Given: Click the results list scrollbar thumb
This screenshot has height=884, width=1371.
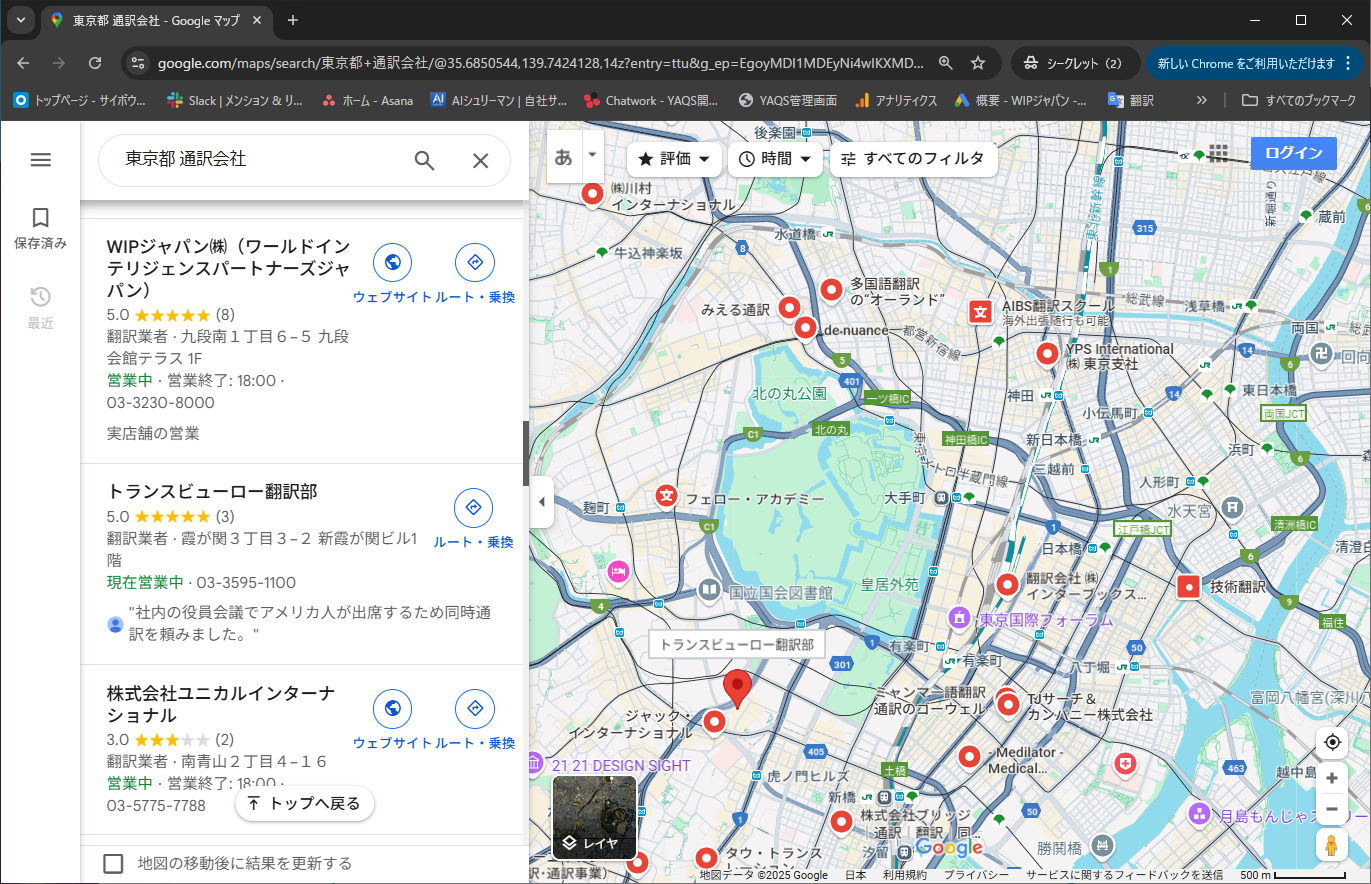Looking at the screenshot, I should [x=525, y=453].
